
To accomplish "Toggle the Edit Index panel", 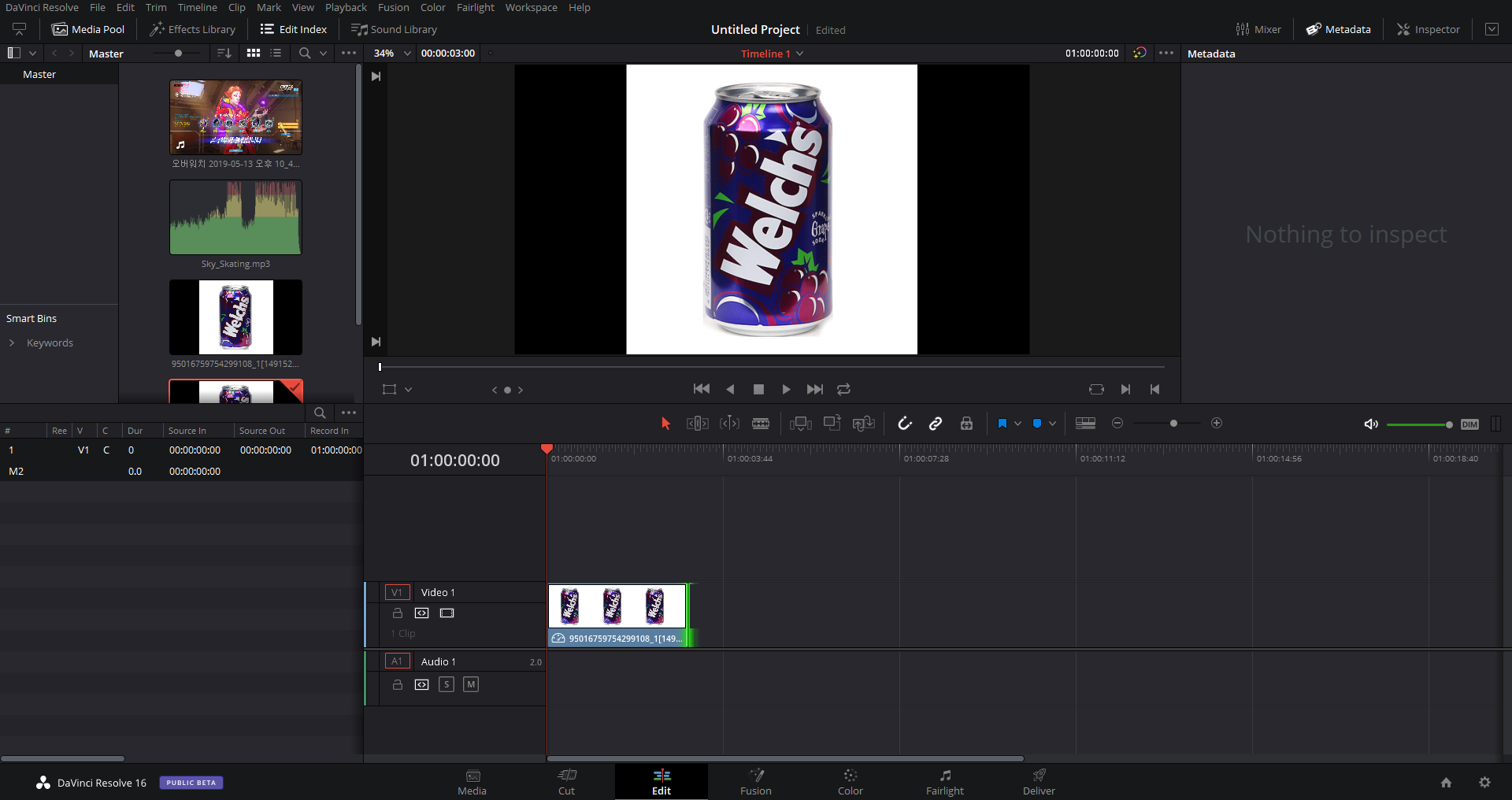I will (294, 29).
